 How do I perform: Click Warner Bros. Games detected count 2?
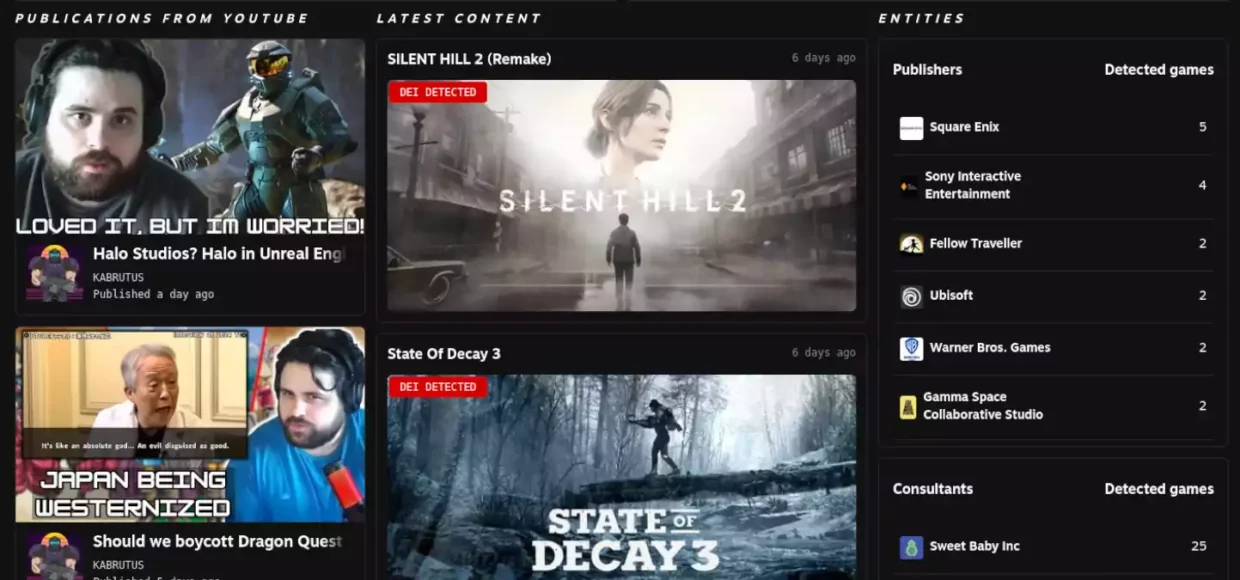[1203, 347]
